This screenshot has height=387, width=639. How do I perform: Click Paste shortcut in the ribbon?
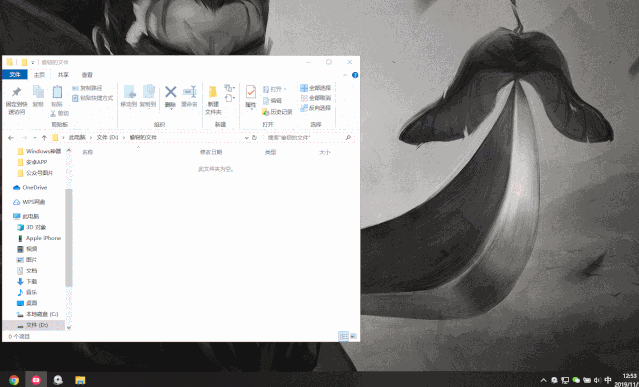(x=92, y=98)
